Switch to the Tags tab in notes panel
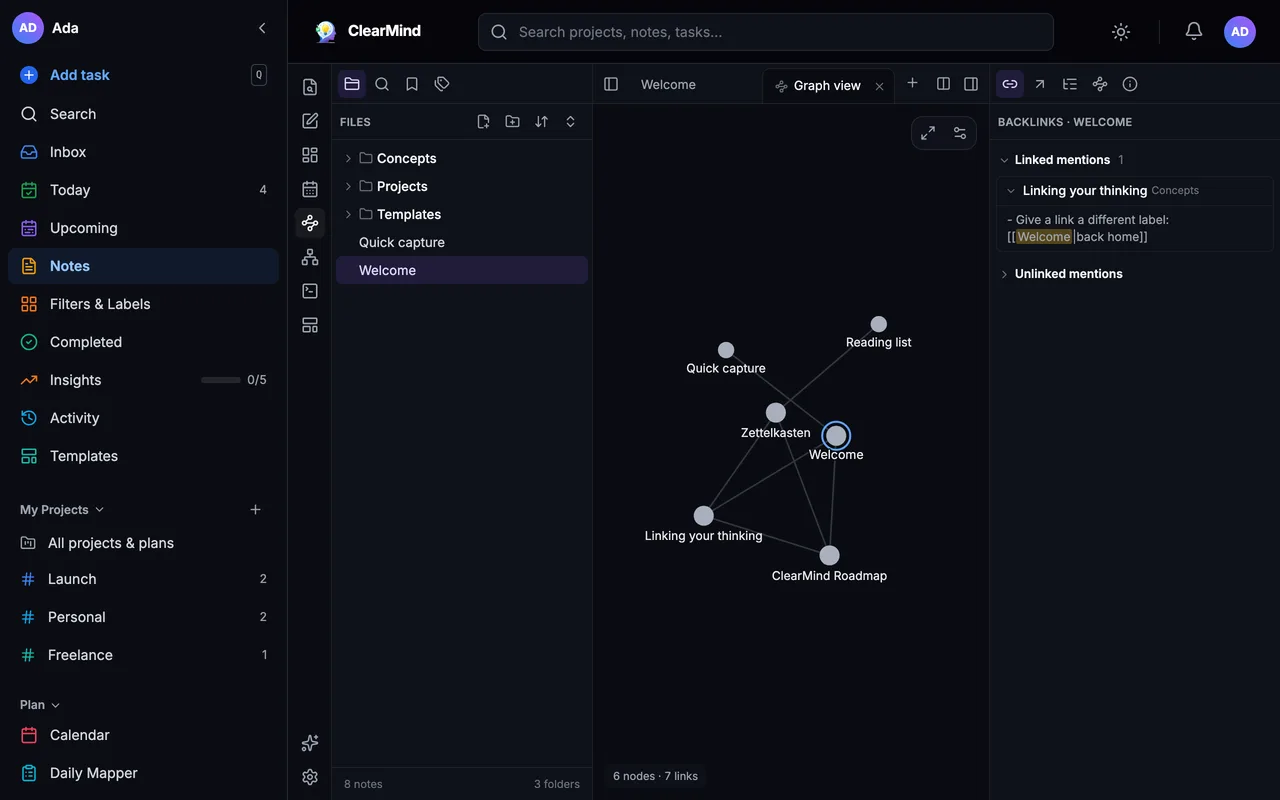 click(442, 84)
